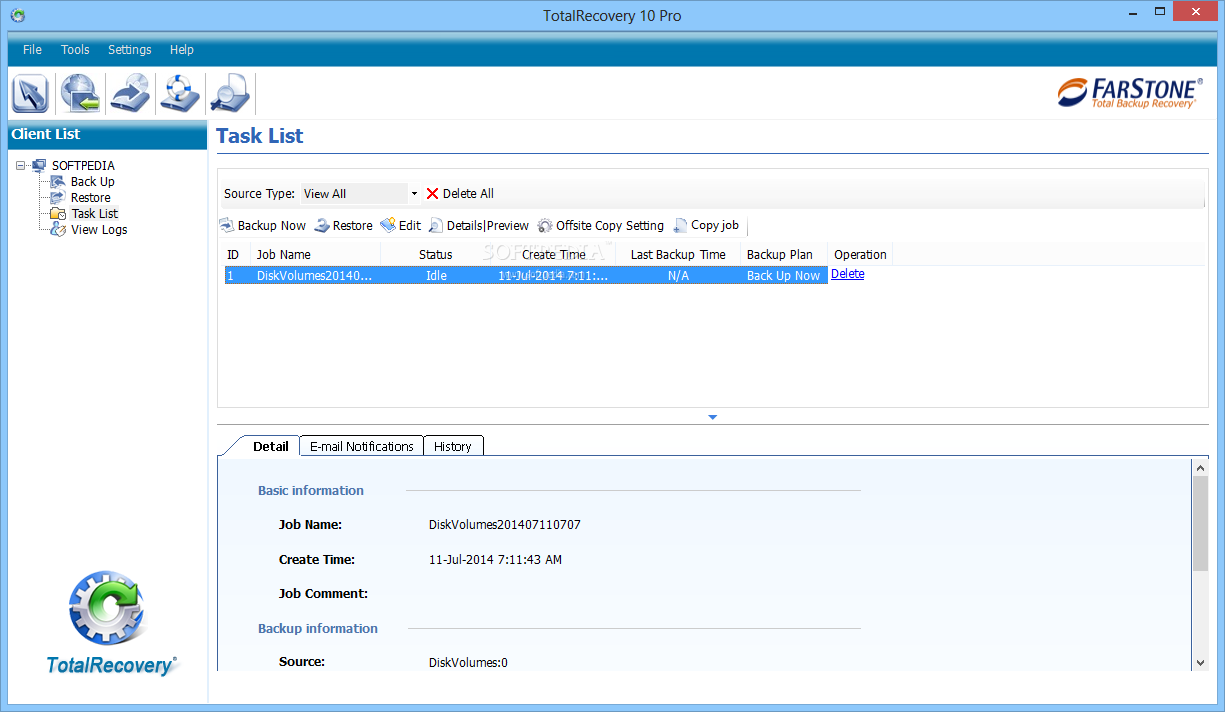1225x712 pixels.
Task: Click the DiskVolumes201407110707 job name value
Action: point(504,524)
